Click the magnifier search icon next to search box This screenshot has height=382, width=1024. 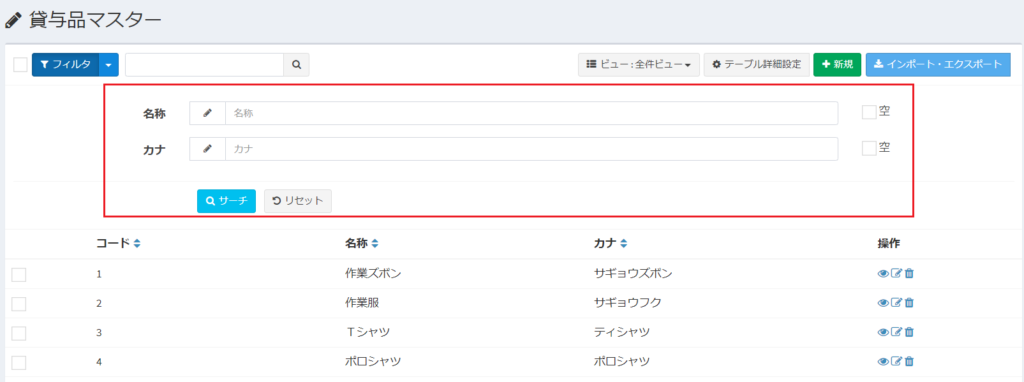(x=296, y=65)
